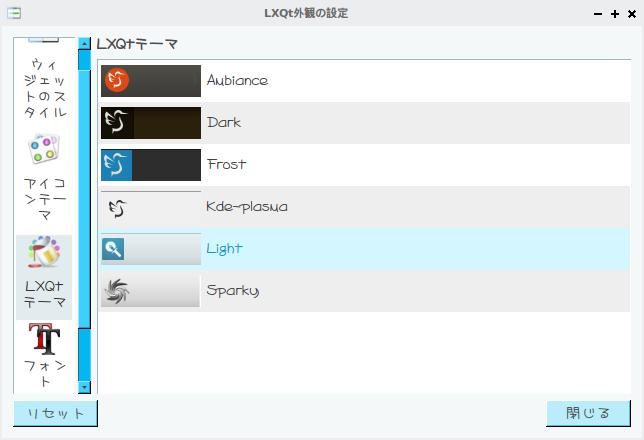This screenshot has height=440, width=644.
Task: Click the リセット reset button
Action: coord(55,413)
